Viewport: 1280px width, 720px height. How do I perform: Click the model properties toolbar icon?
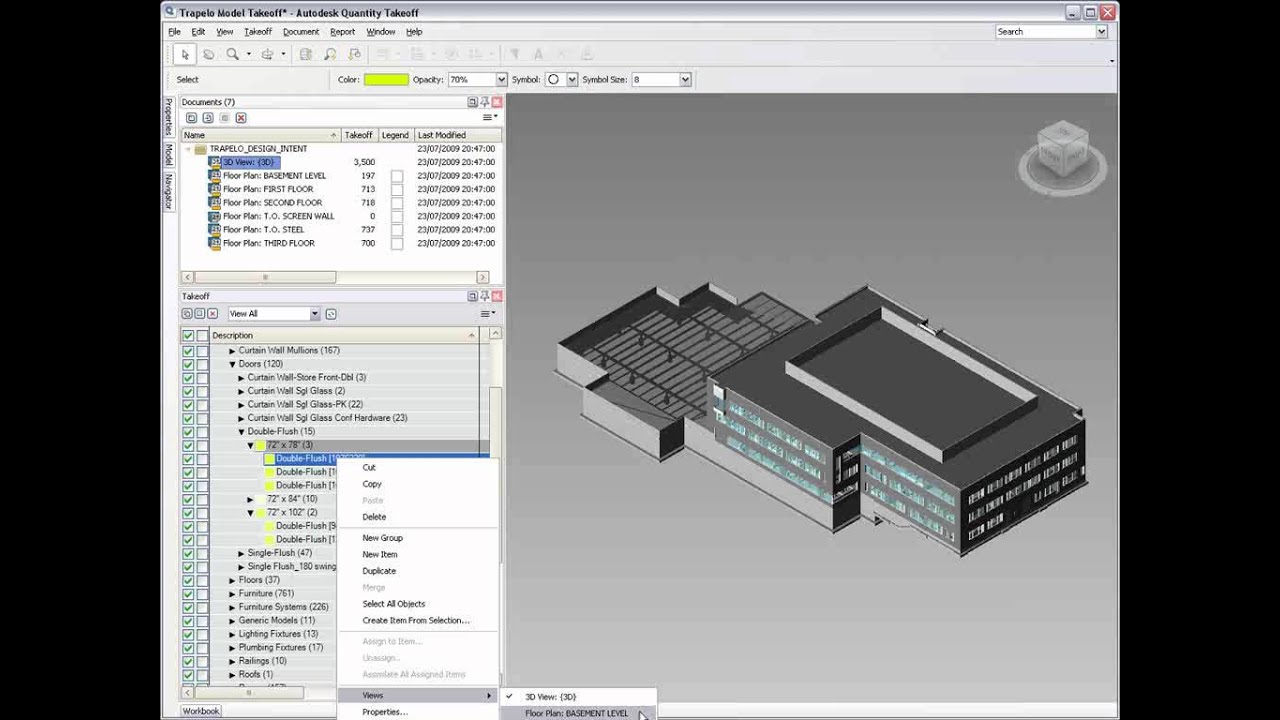pyautogui.click(x=306, y=54)
